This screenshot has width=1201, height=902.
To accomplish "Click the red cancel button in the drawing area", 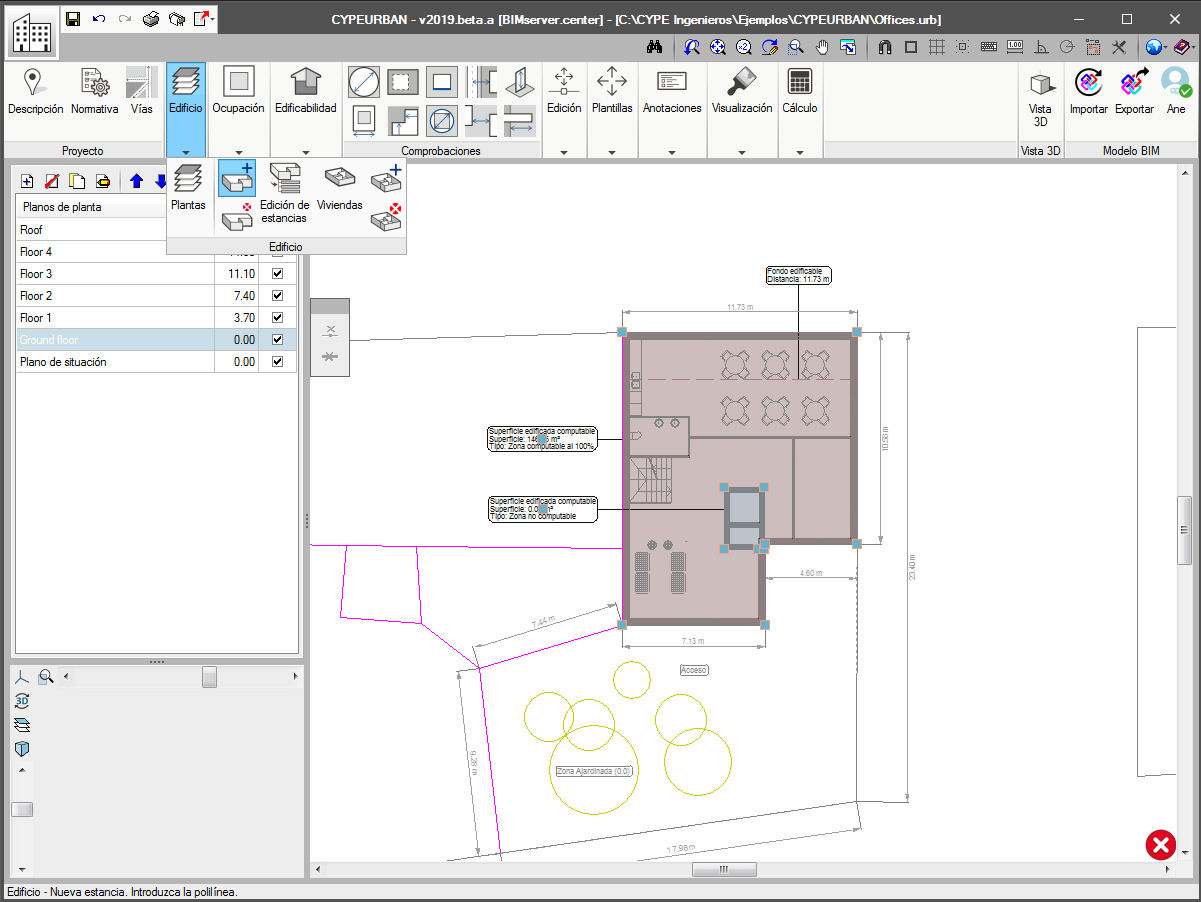I will 1160,845.
